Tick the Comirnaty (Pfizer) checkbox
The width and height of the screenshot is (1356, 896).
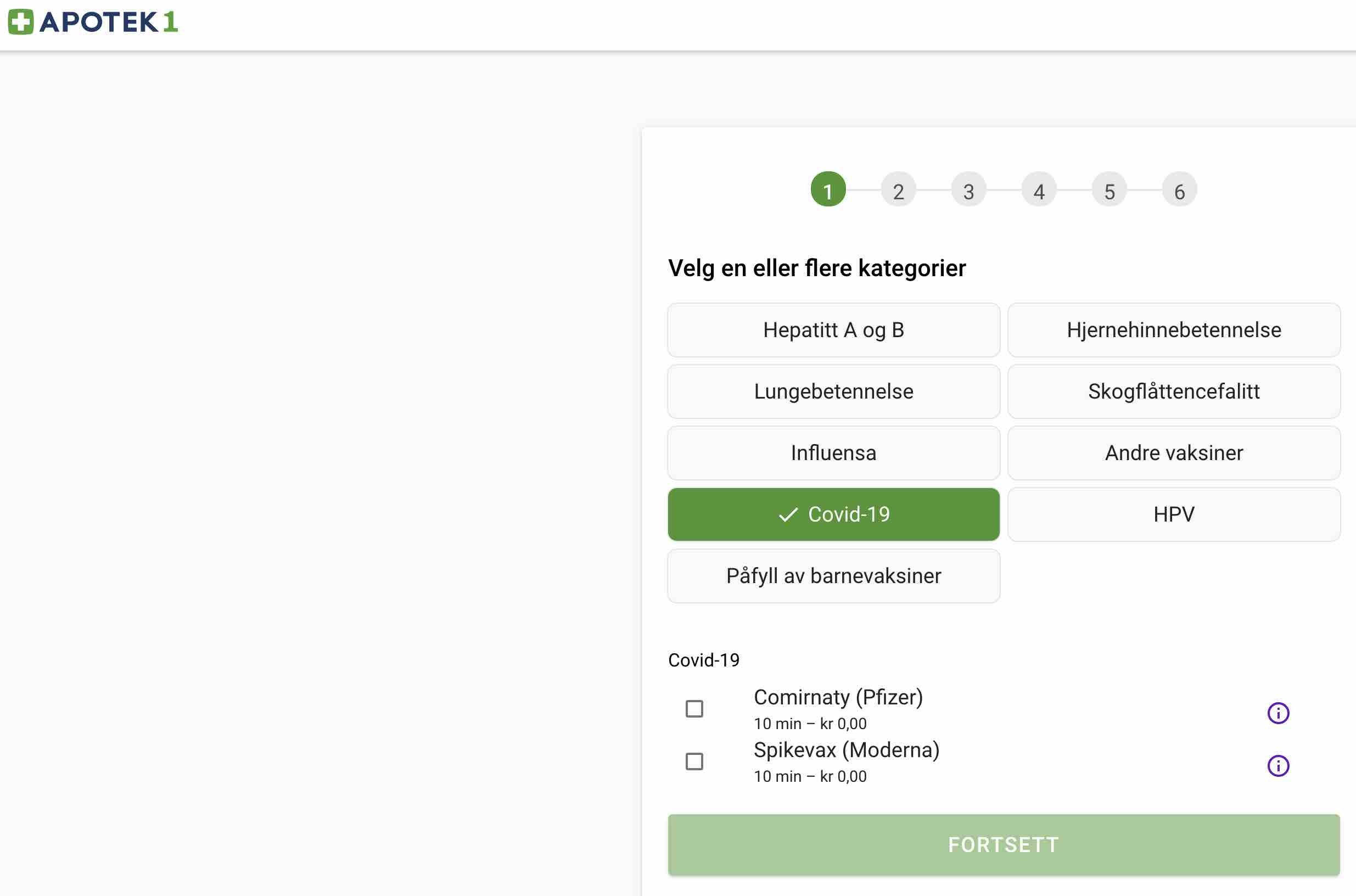point(694,709)
